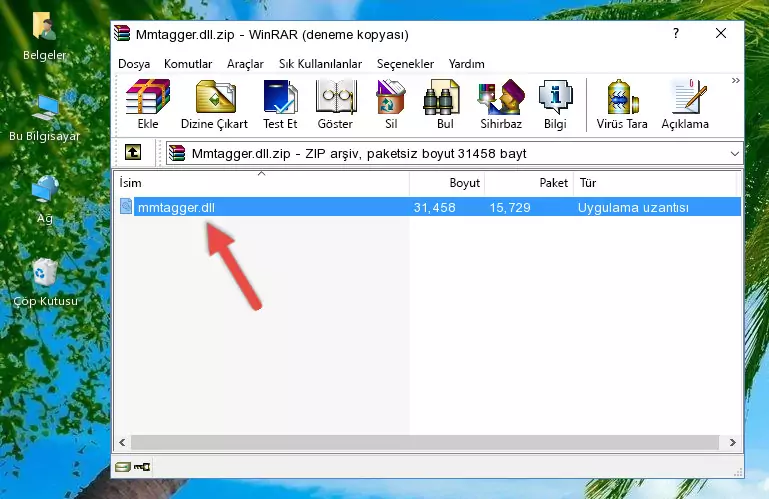
Task: Open the Yardım menu
Action: tap(466, 64)
